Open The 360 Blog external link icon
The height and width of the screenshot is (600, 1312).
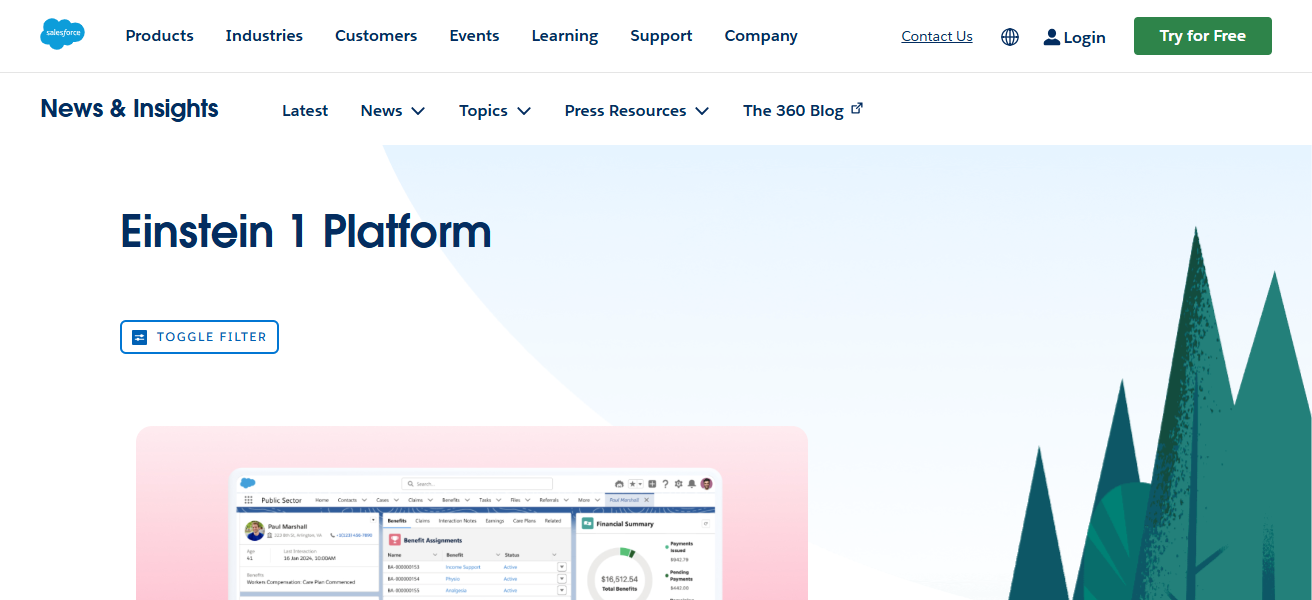(857, 107)
